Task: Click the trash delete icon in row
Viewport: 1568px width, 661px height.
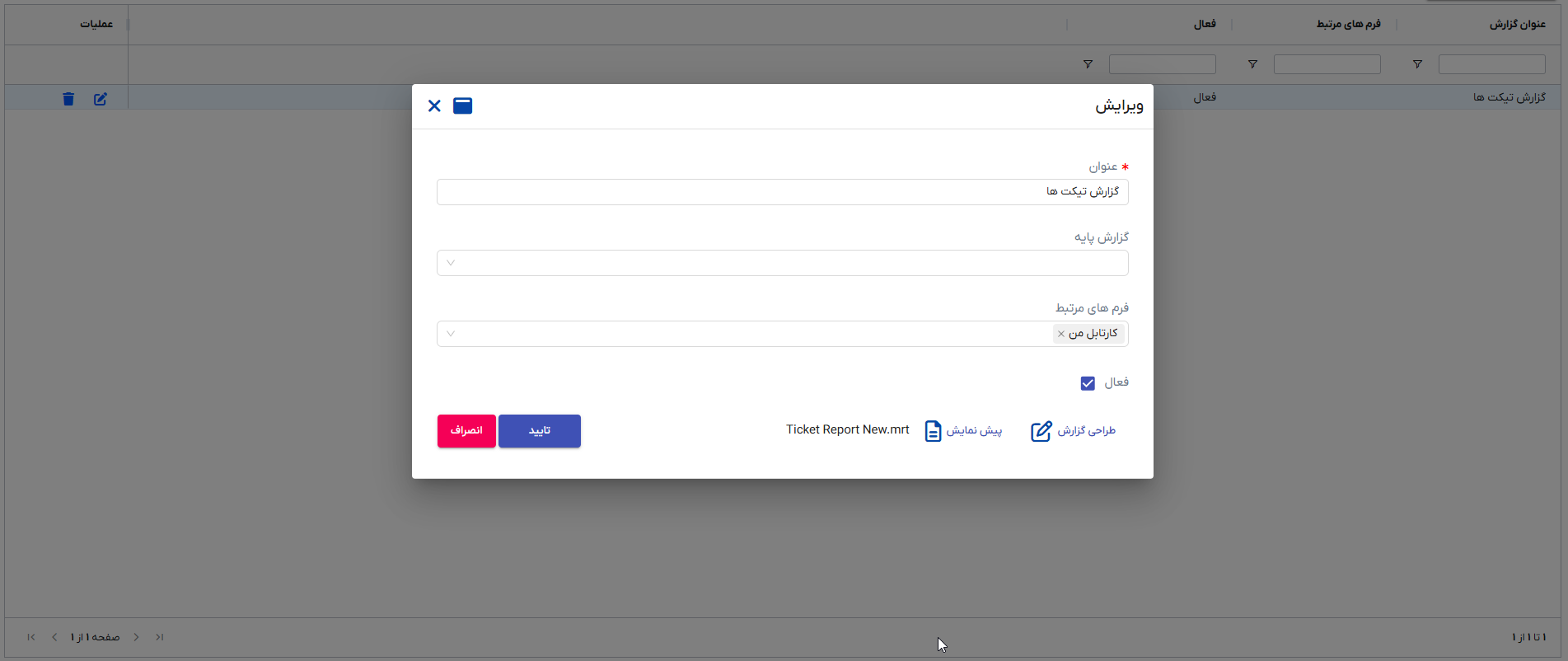Action: tap(68, 99)
